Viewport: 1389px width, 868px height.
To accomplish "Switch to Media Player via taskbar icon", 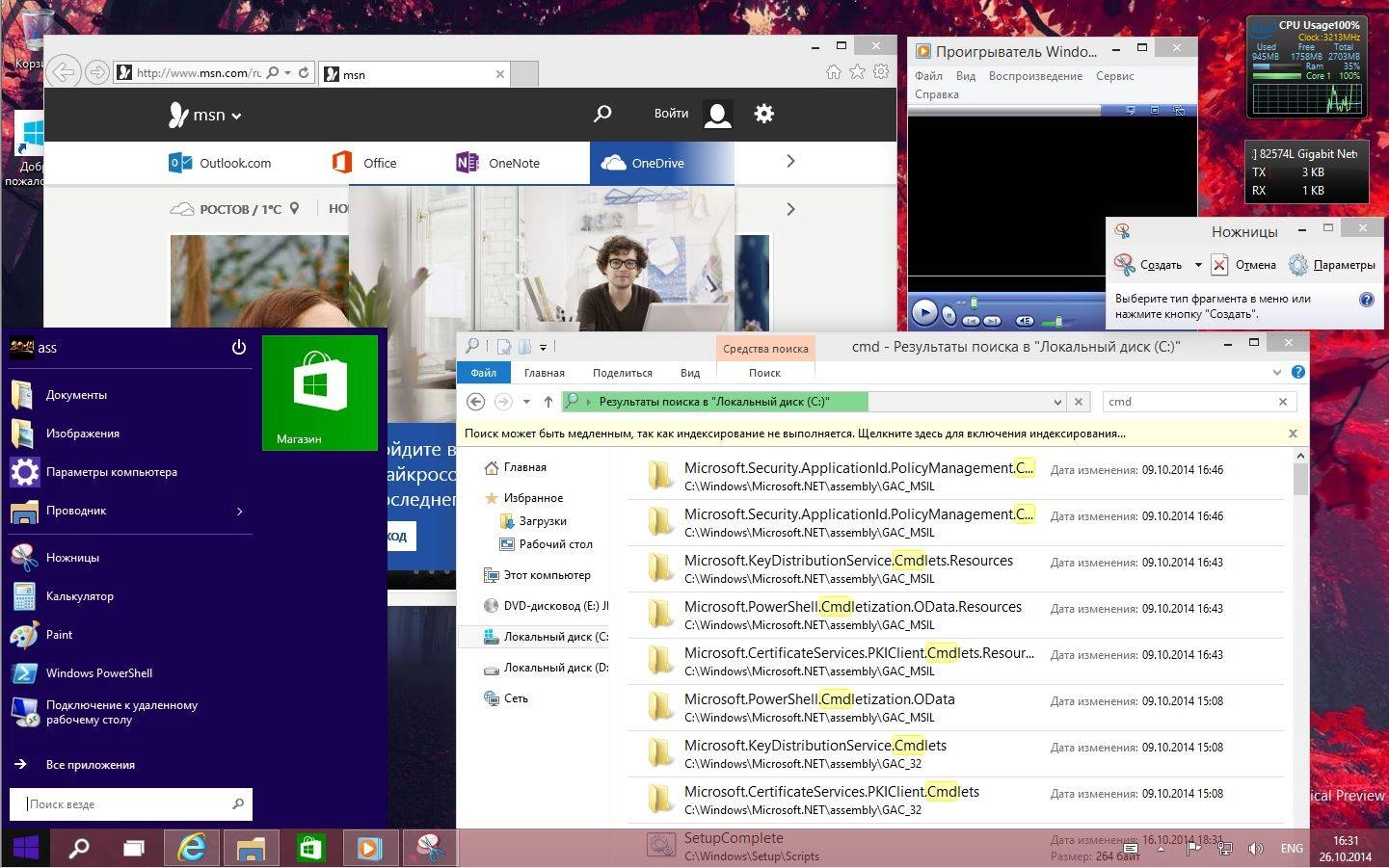I will [368, 848].
